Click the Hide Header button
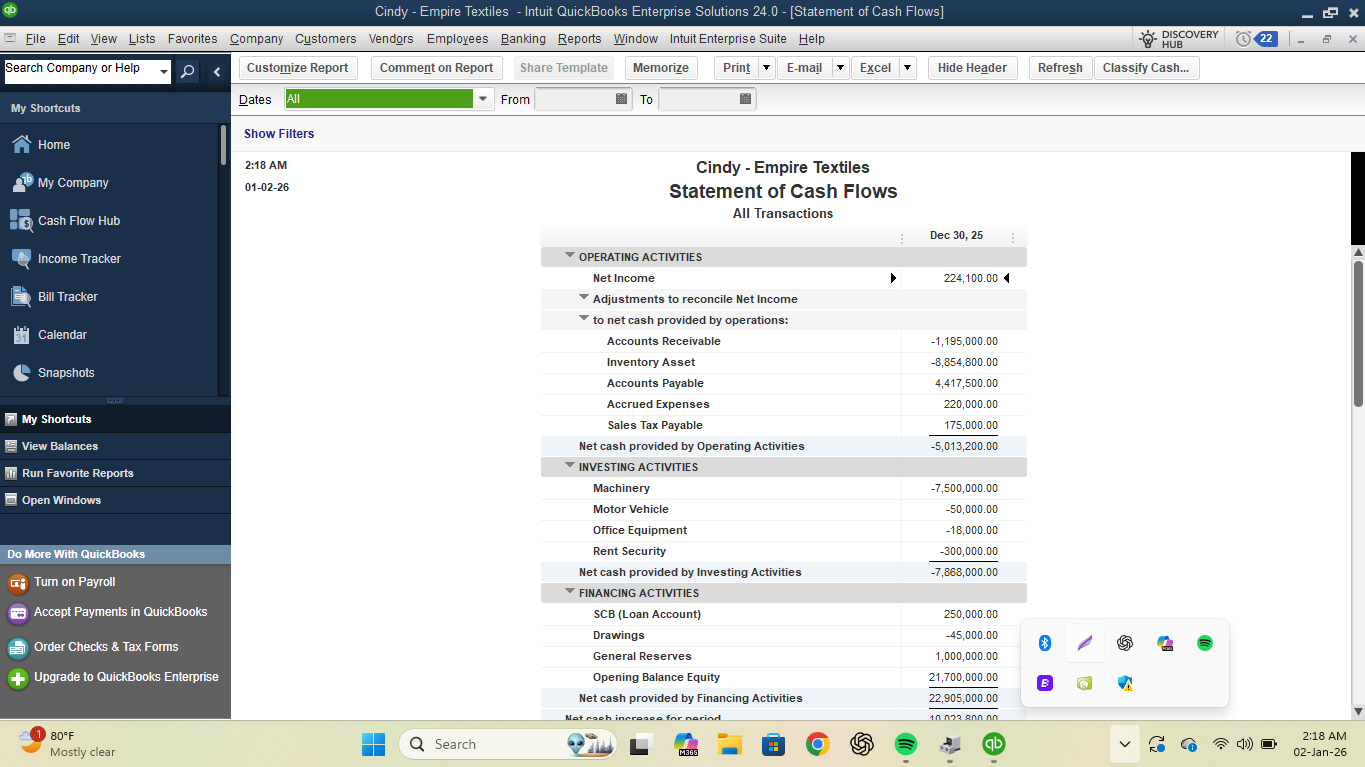 [973, 68]
